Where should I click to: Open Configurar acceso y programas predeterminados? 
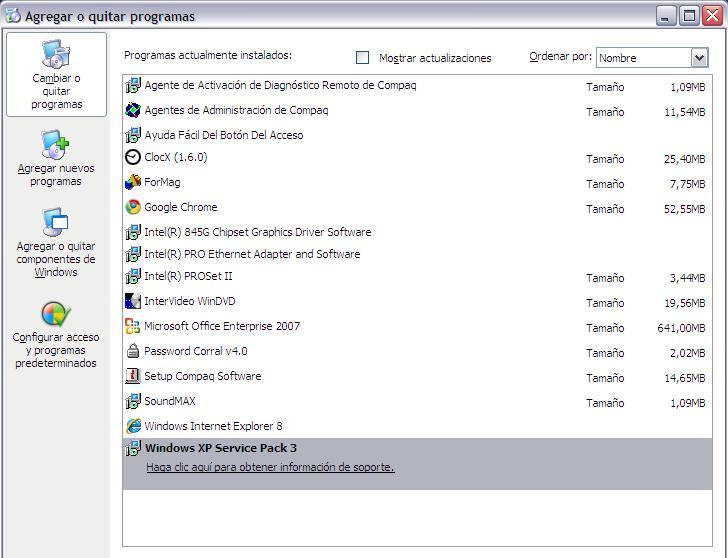pos(56,335)
